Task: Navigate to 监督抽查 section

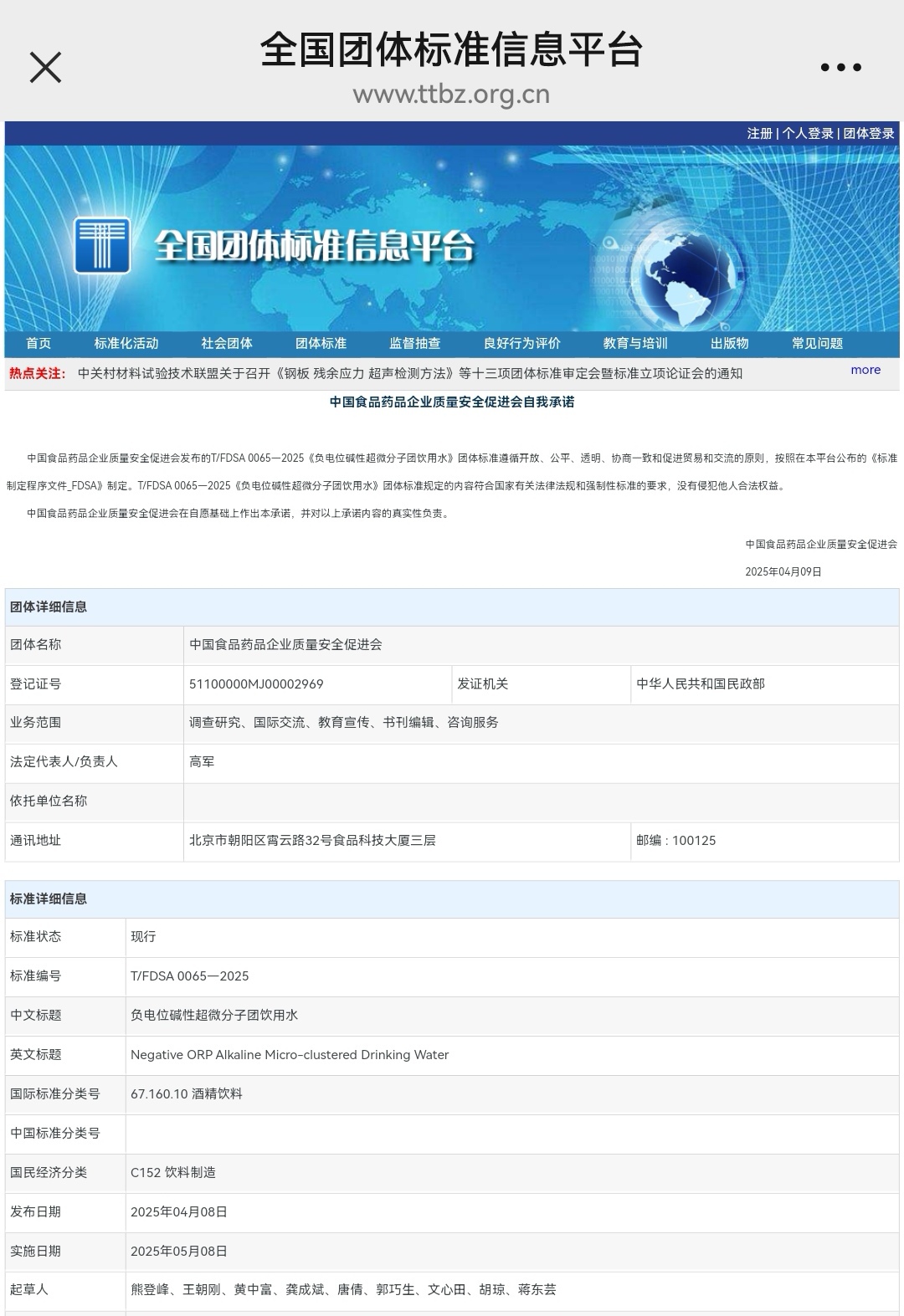Action: click(414, 344)
